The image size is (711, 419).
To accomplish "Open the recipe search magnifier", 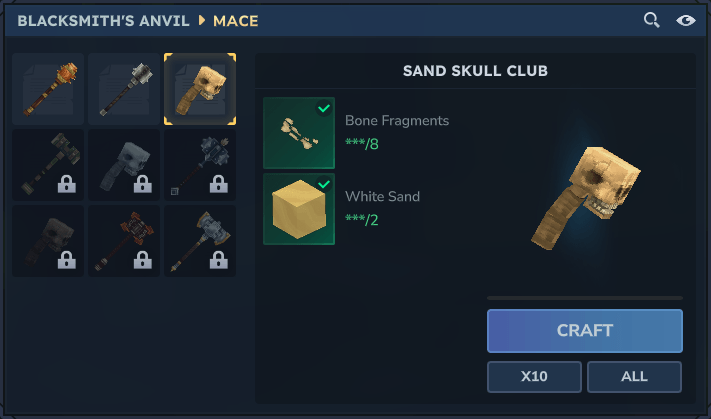I will [652, 20].
